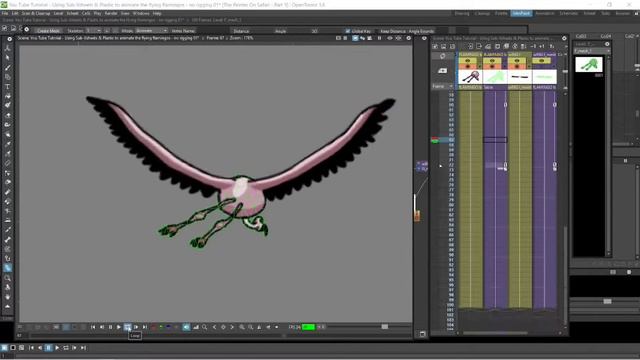Jump to last frame in viewer playback bar
Viewport: 640px width, 360px height.
pos(144,327)
